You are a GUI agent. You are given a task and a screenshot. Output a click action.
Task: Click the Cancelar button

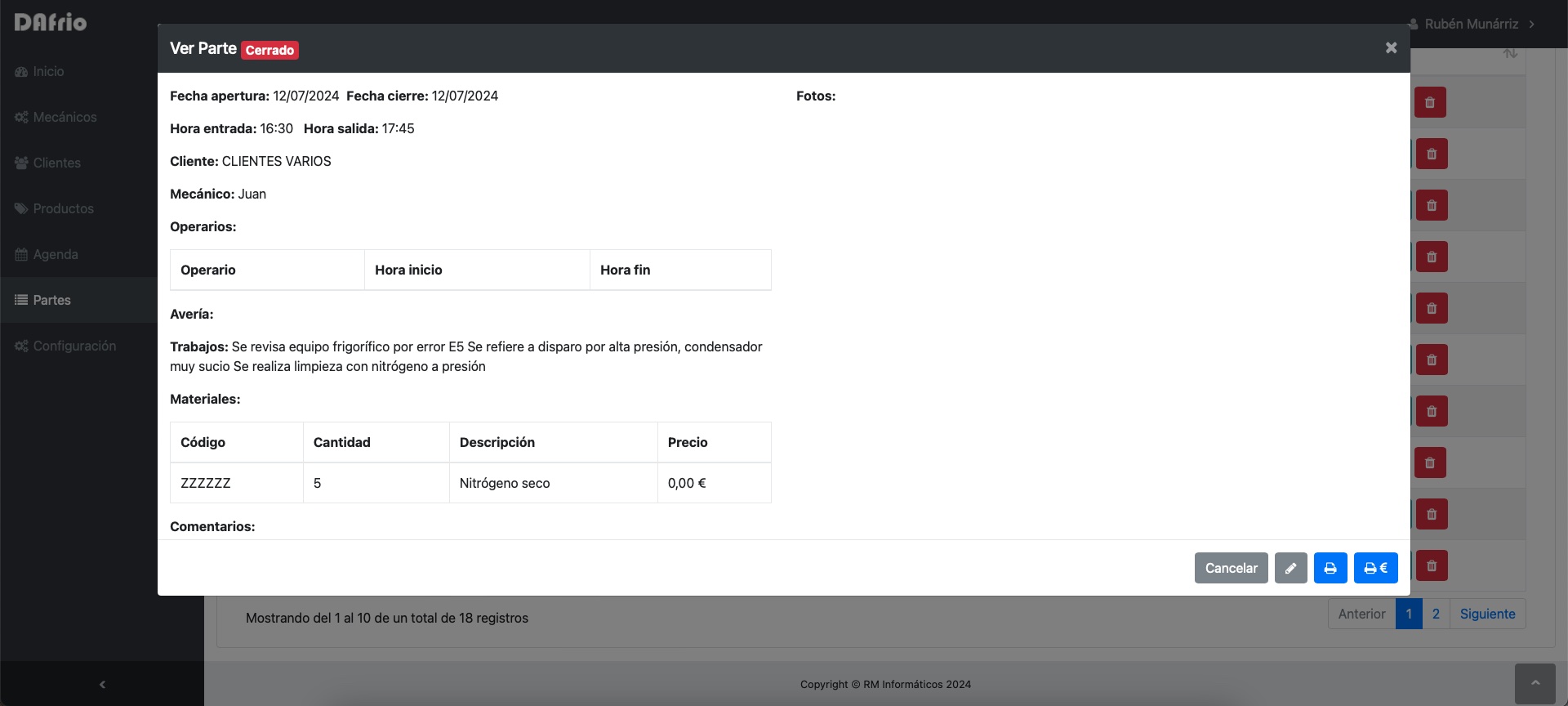(x=1231, y=568)
